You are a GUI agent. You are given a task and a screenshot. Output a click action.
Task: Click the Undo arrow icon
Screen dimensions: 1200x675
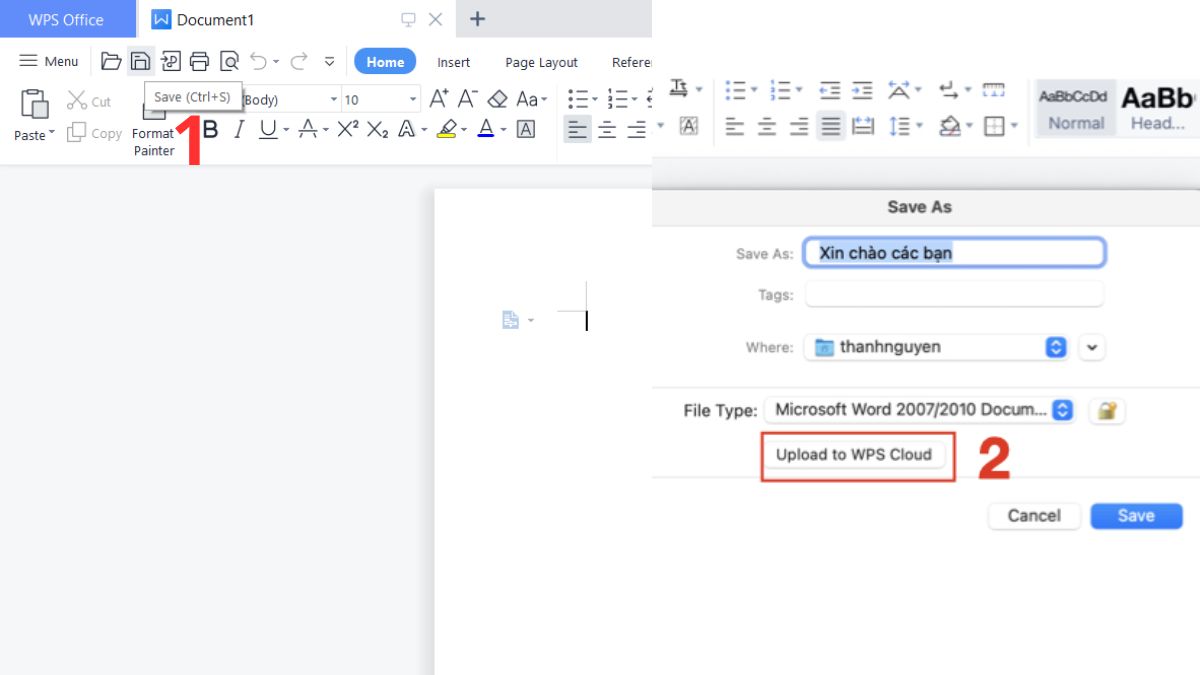(258, 60)
